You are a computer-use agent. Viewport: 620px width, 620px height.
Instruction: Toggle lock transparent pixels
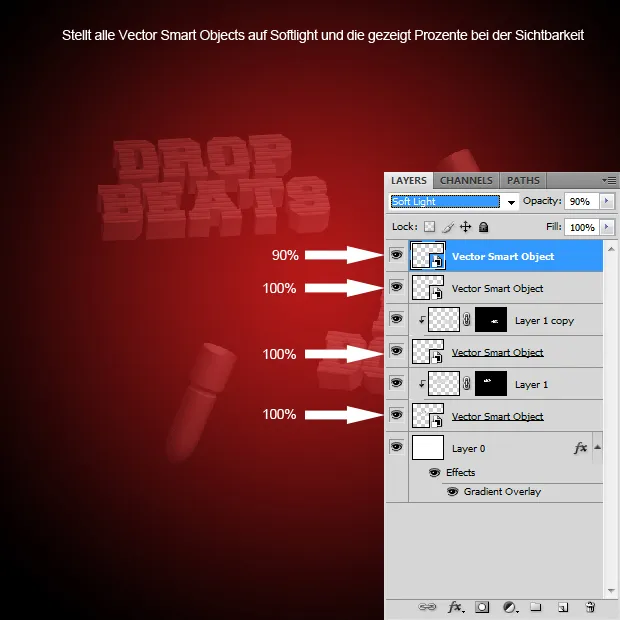[x=430, y=227]
